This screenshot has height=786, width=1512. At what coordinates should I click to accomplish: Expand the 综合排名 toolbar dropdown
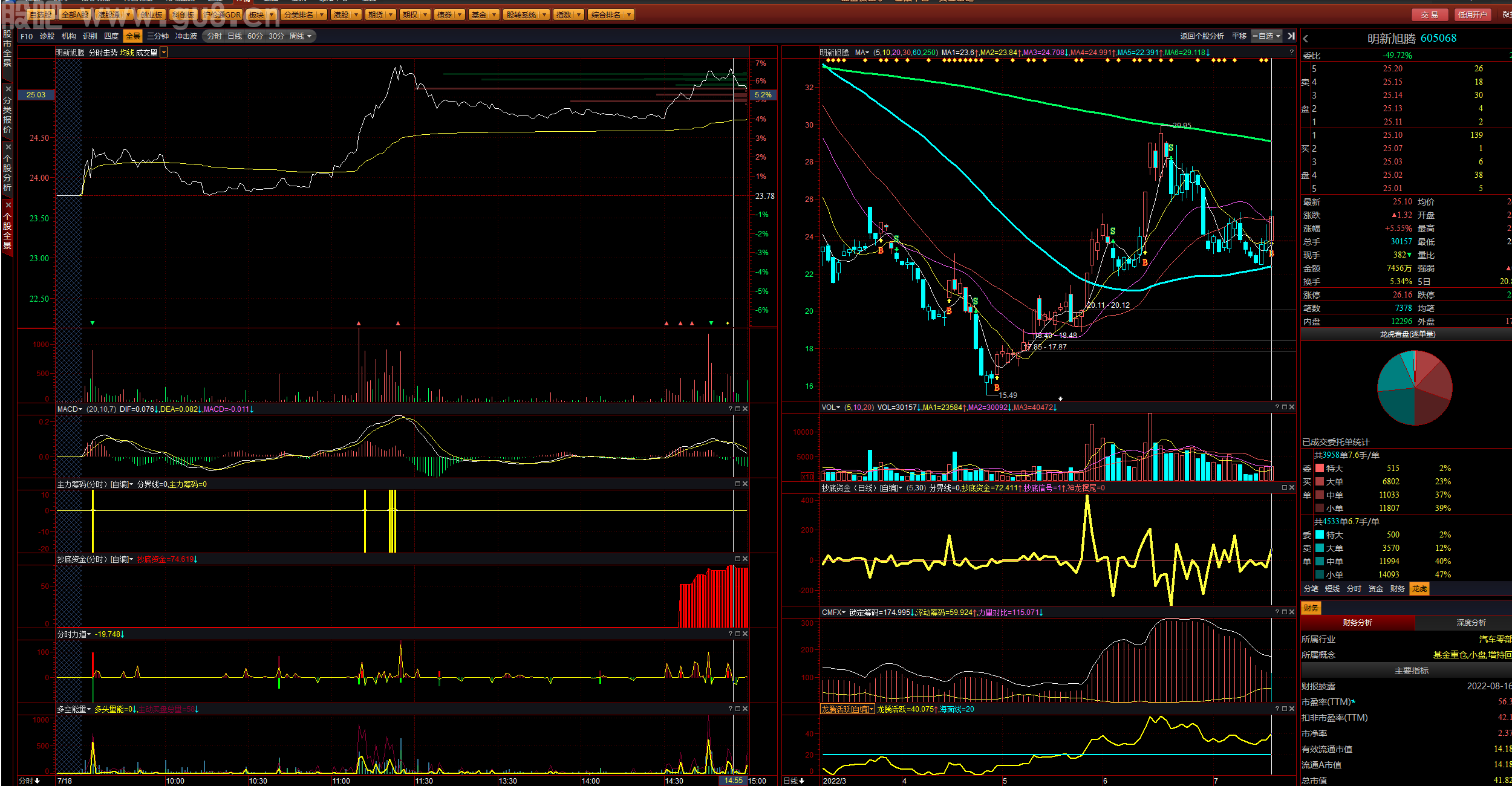[629, 15]
